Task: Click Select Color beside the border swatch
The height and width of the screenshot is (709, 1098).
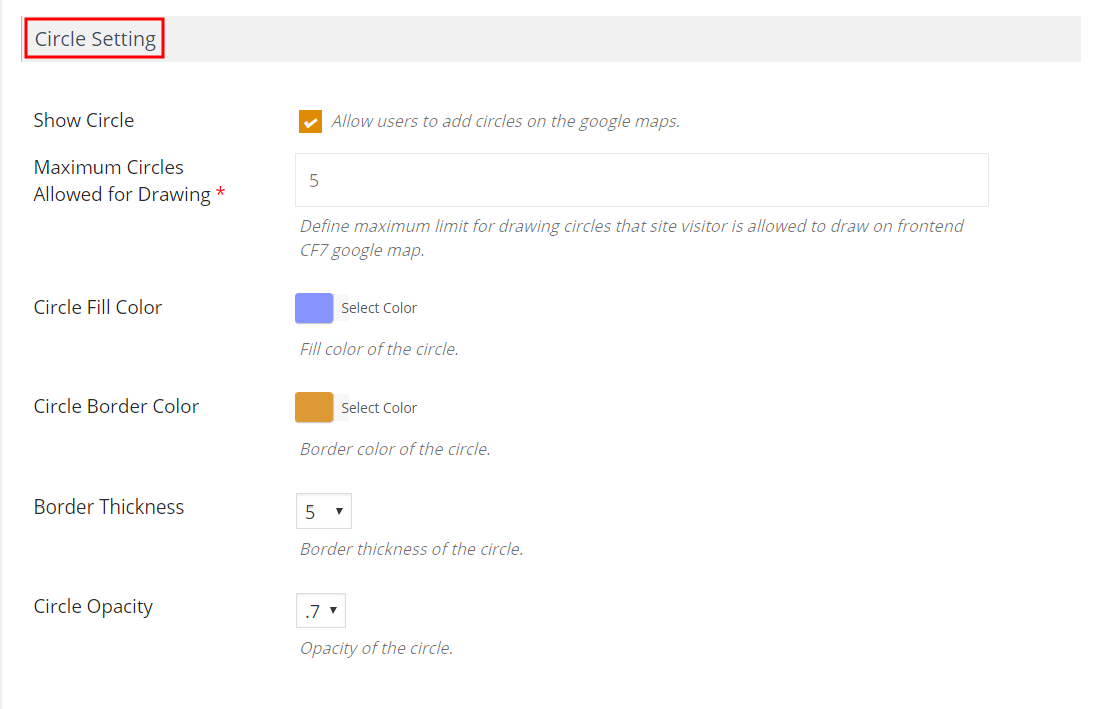Action: click(x=379, y=408)
